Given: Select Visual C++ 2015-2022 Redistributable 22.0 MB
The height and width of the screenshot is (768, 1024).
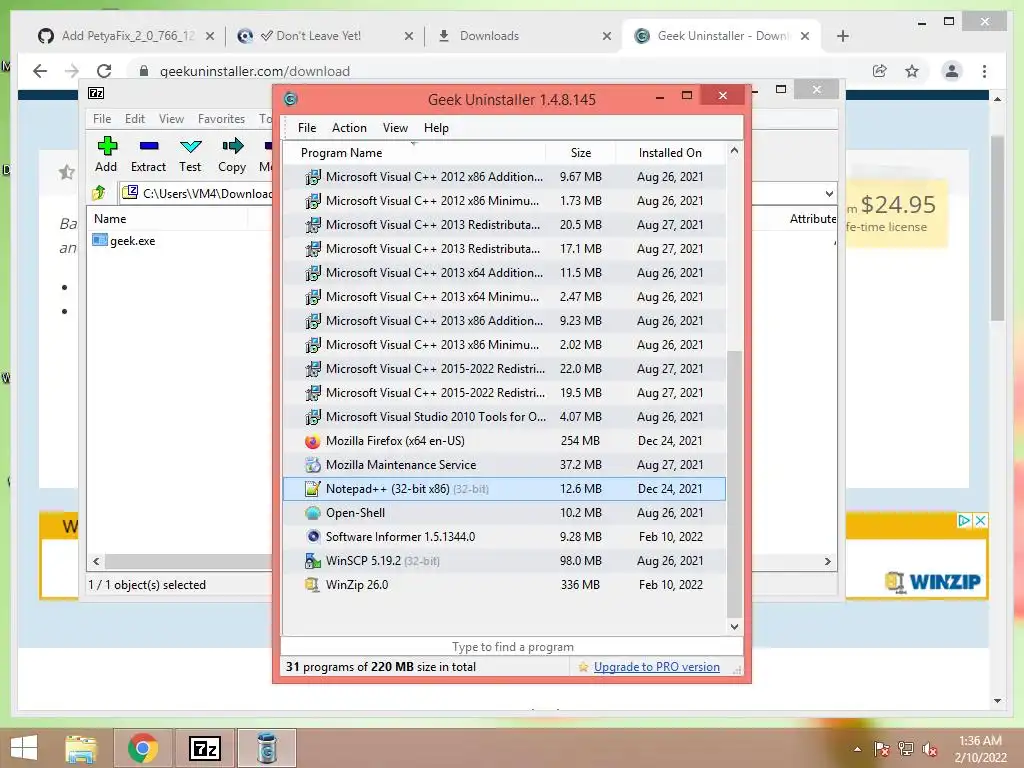Looking at the screenshot, I should tap(504, 369).
